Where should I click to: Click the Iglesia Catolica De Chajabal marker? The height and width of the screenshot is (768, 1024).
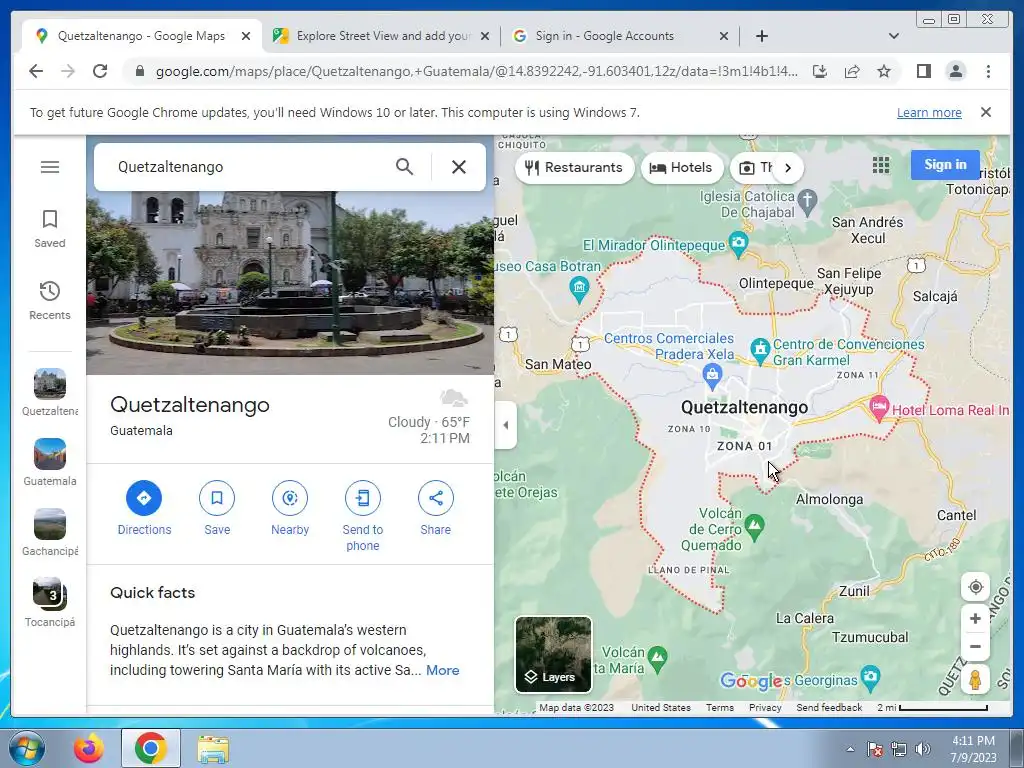coord(807,203)
